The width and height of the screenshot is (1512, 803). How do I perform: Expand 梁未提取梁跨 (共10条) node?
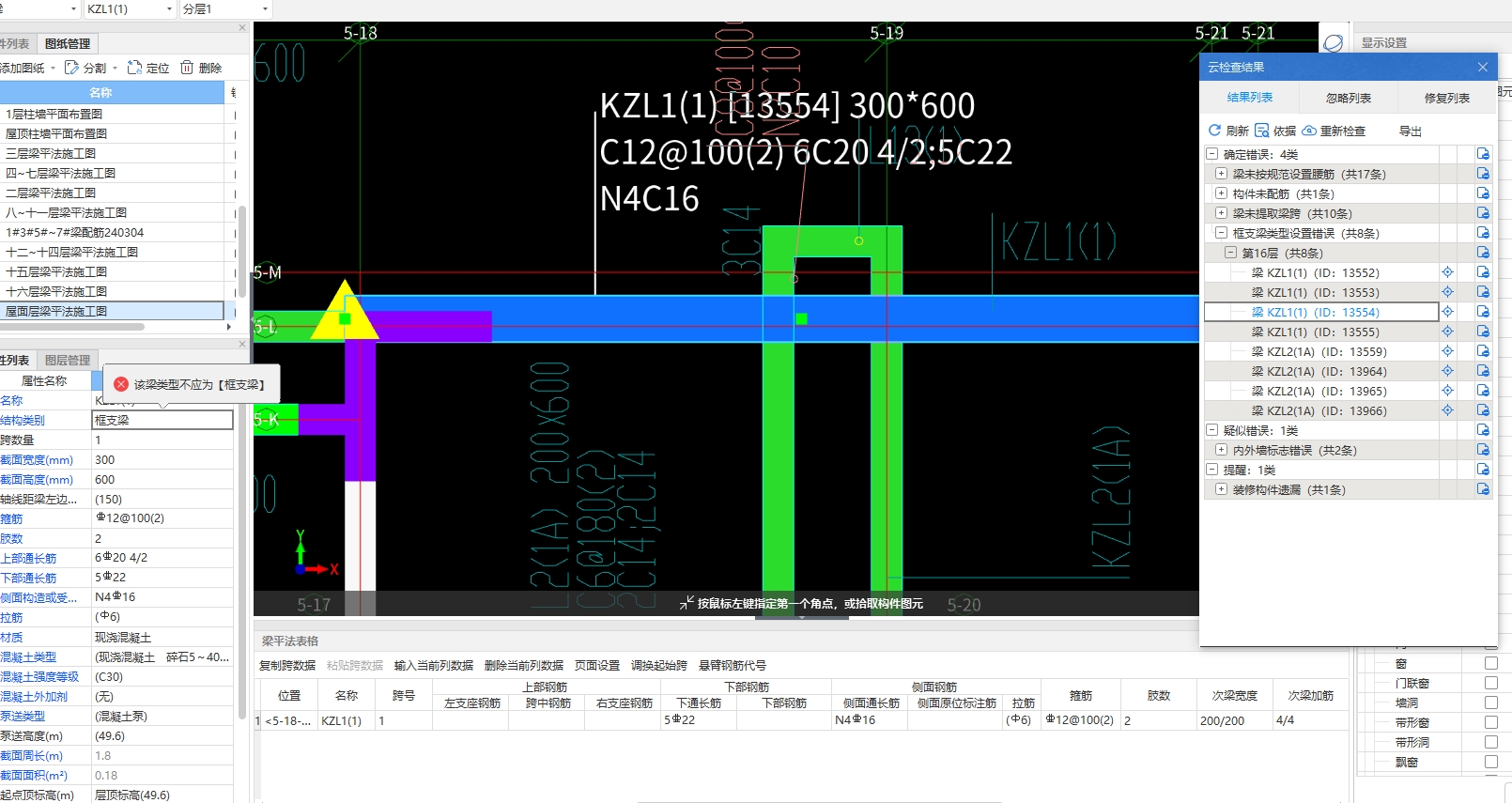(1221, 213)
